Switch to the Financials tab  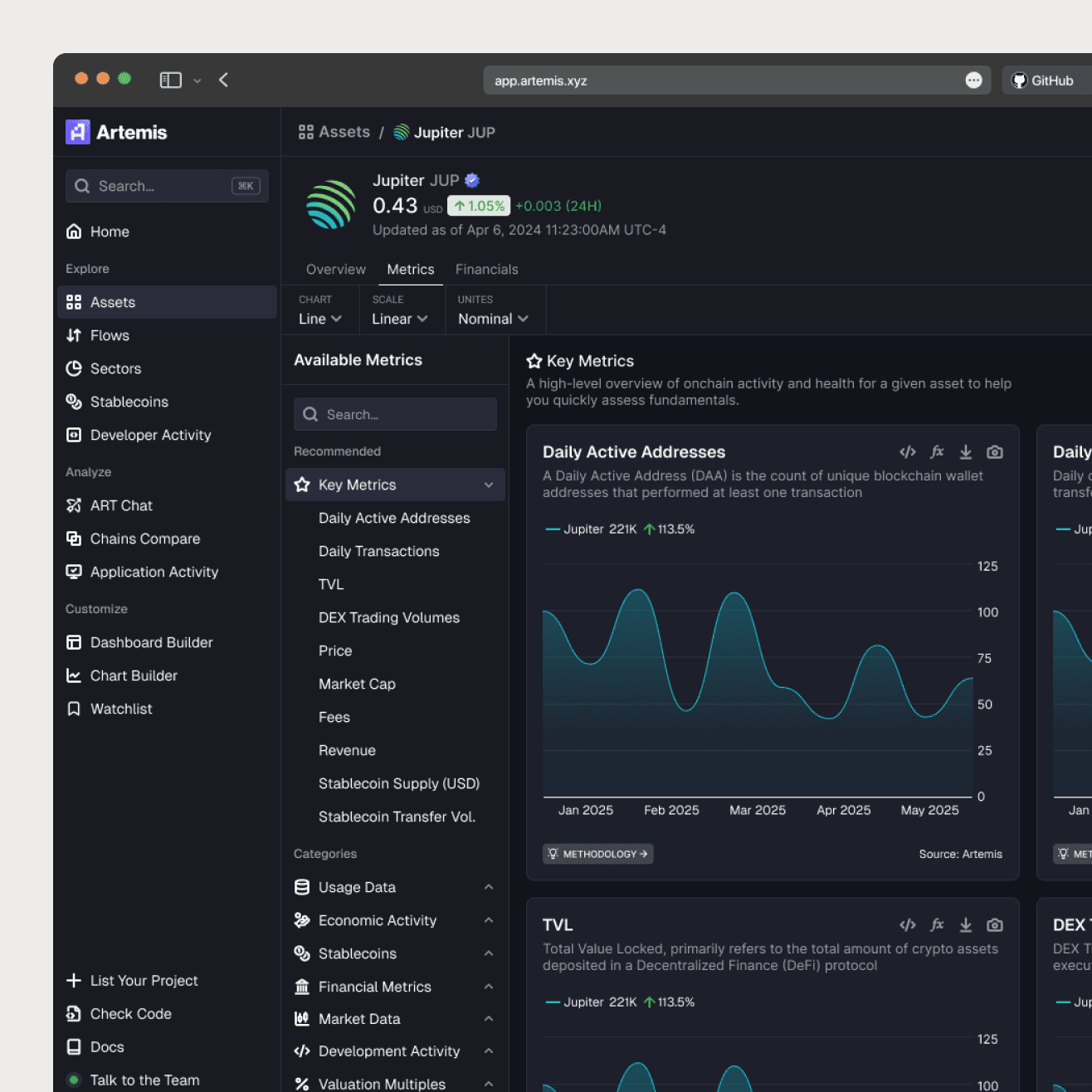(x=486, y=270)
